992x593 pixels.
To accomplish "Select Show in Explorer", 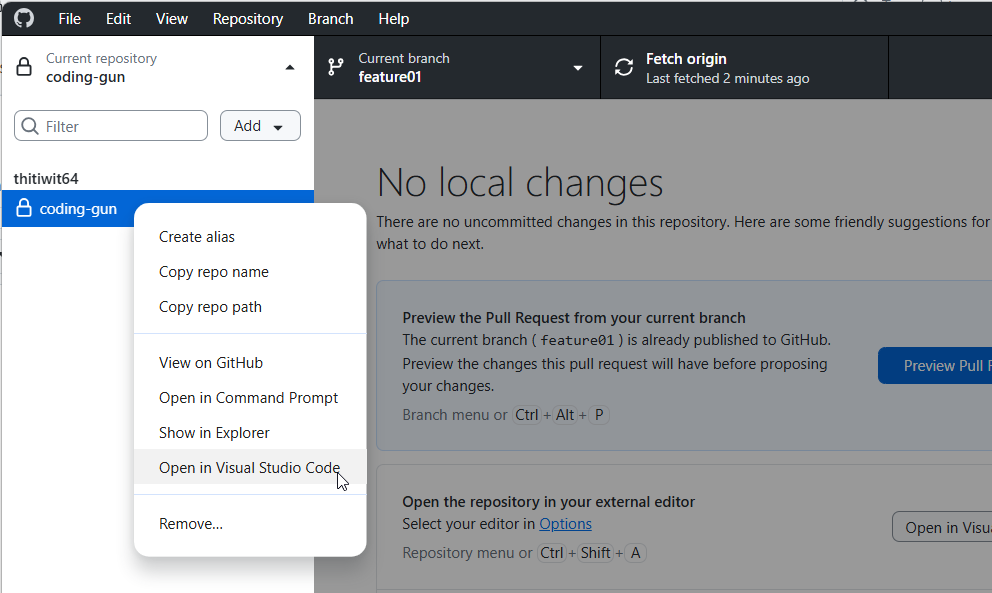I will [250, 433].
